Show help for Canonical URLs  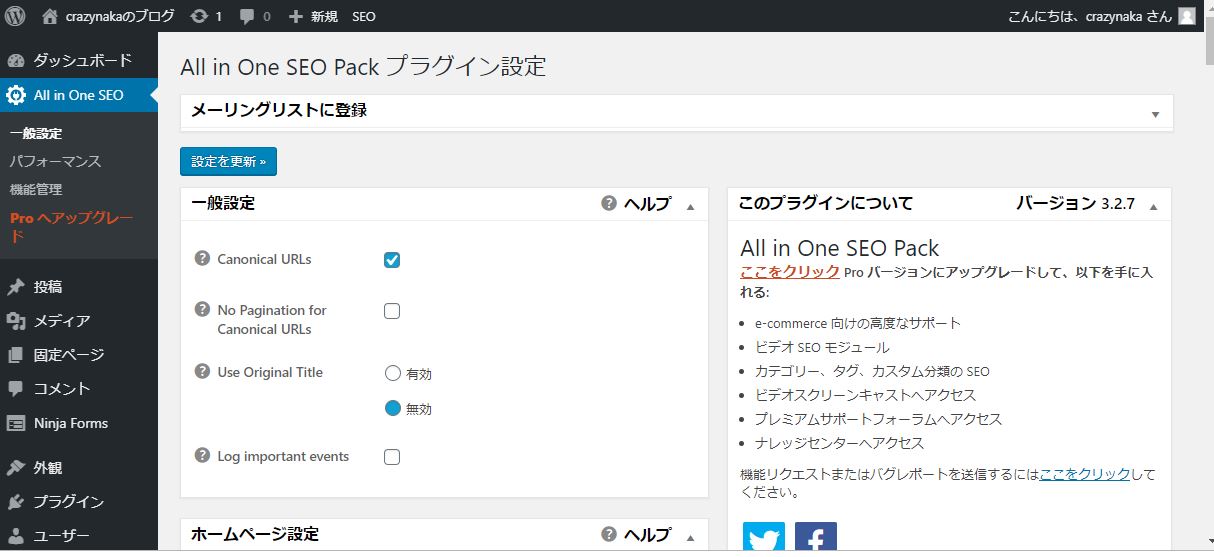click(202, 258)
